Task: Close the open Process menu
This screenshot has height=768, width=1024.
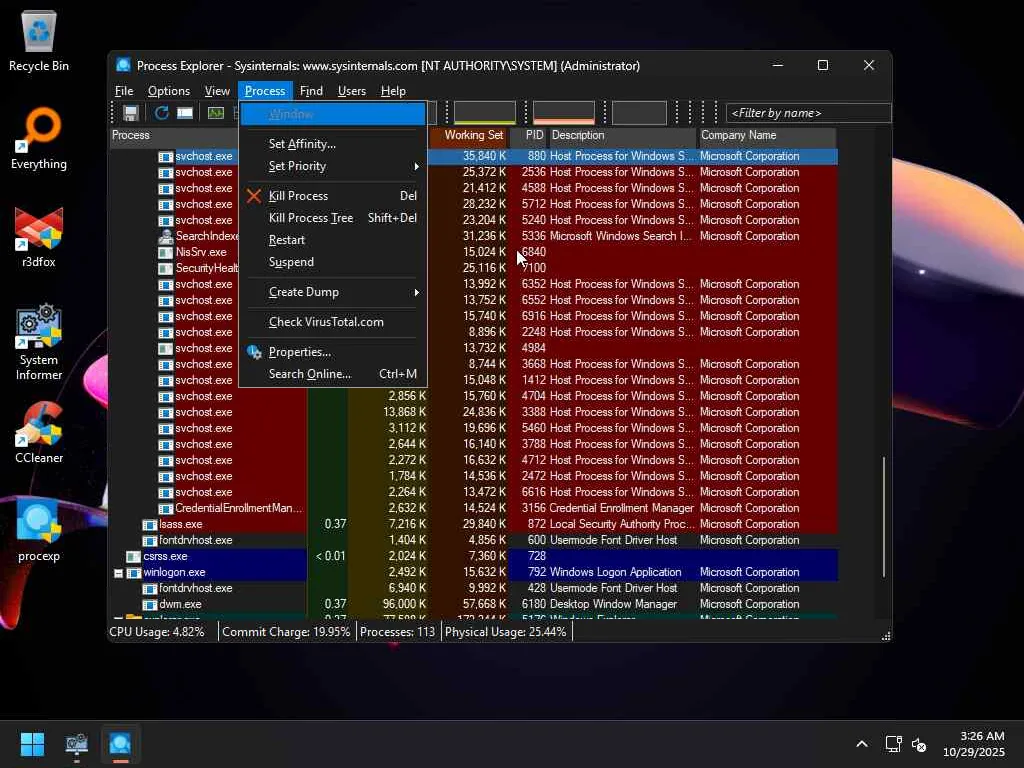Action: [x=265, y=91]
